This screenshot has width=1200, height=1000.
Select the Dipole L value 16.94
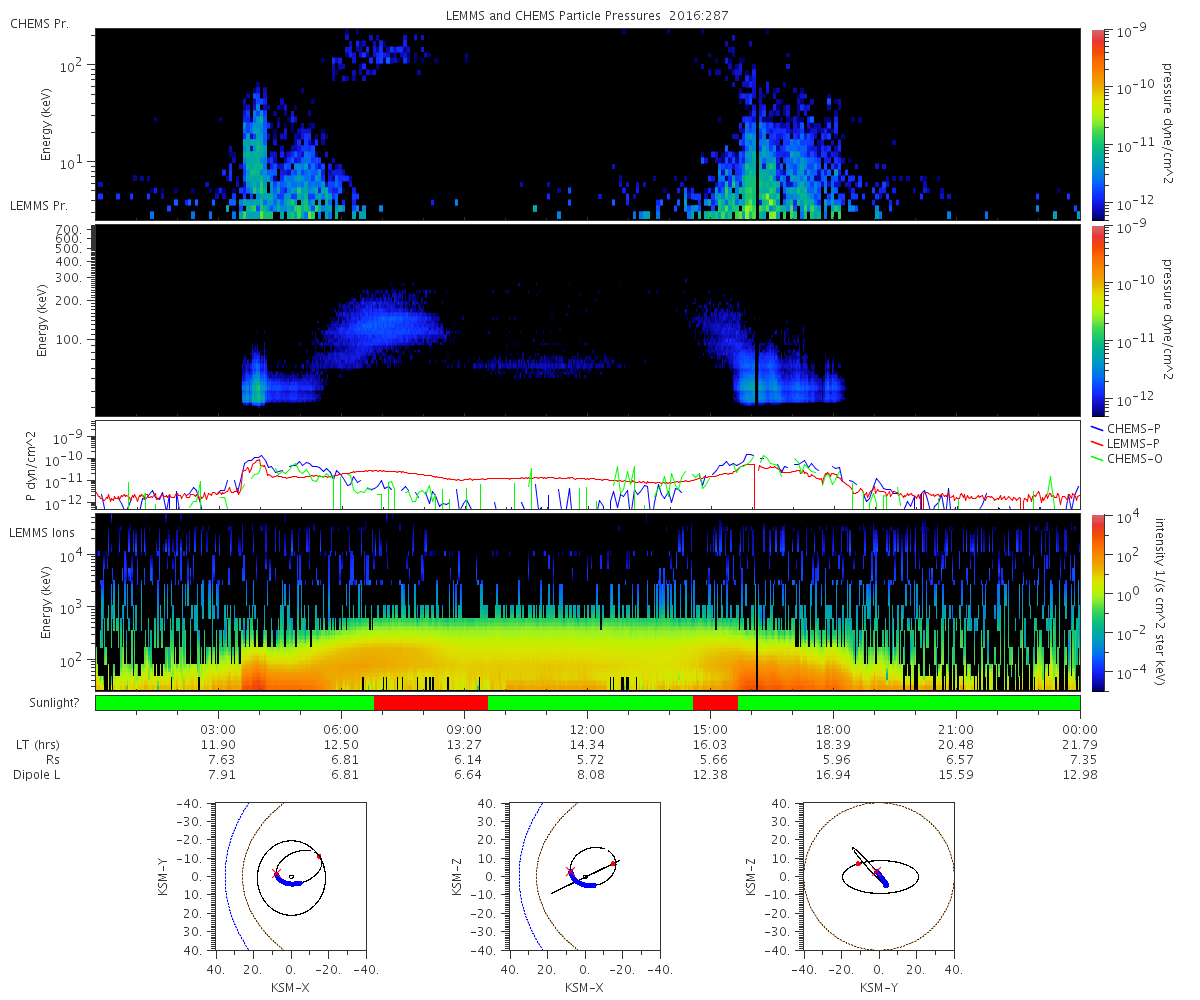click(x=833, y=775)
